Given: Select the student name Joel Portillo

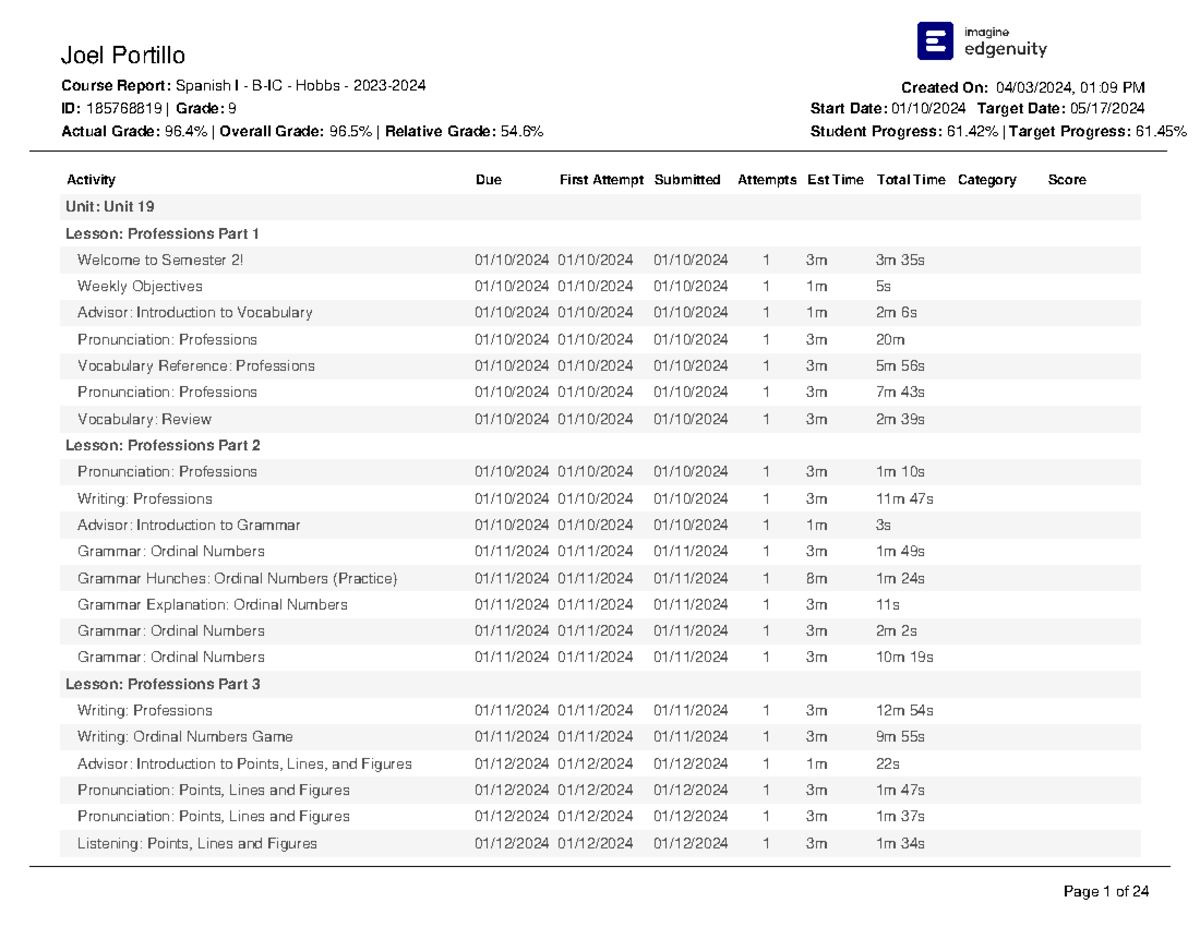Looking at the screenshot, I should click(x=123, y=53).
